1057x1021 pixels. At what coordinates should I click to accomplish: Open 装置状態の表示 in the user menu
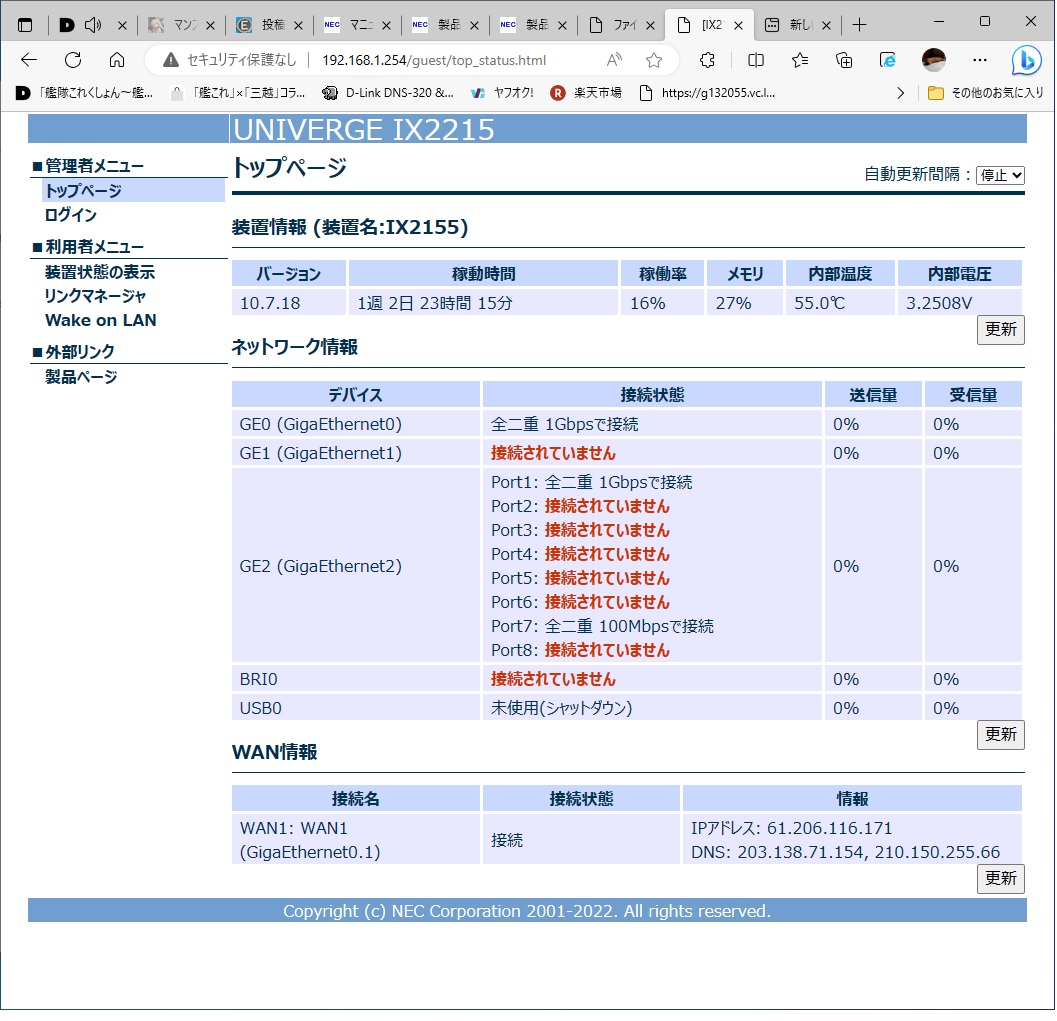pos(100,272)
